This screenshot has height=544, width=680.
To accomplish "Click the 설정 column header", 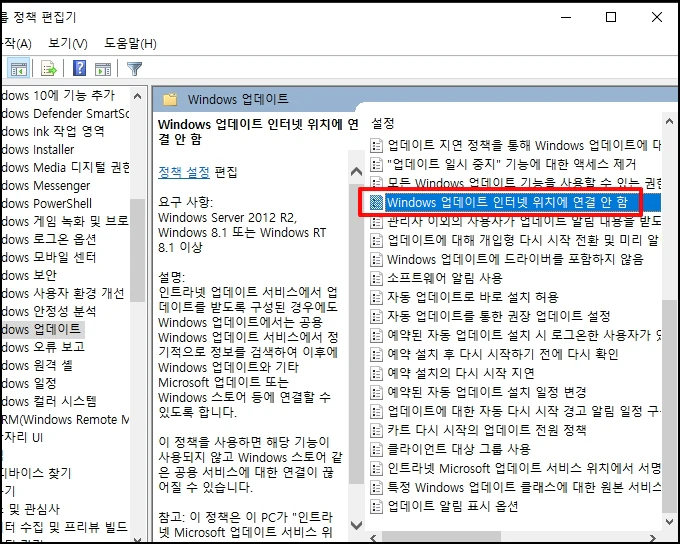I will (x=383, y=123).
